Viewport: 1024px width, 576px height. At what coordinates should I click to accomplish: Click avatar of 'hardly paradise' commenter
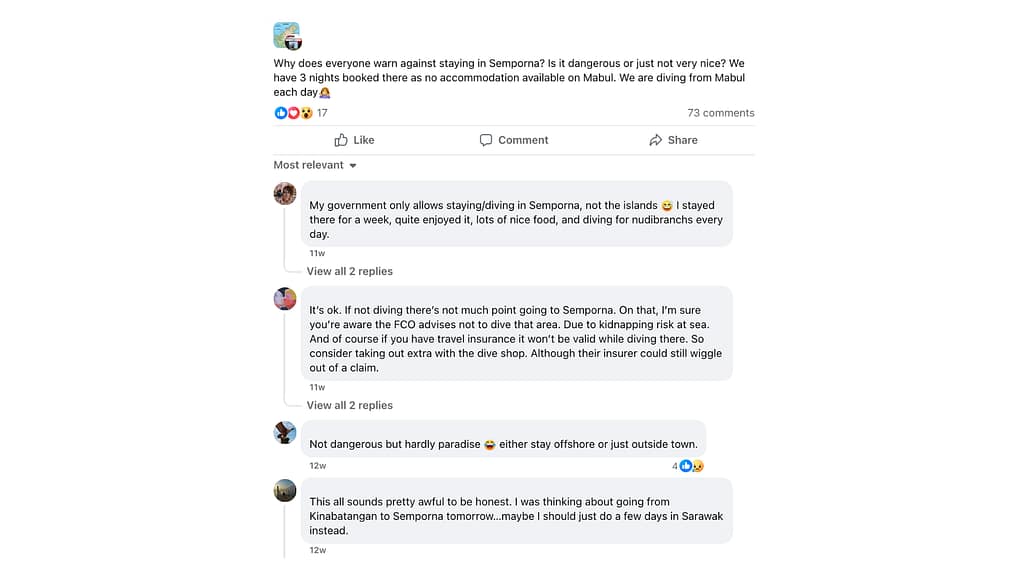pyautogui.click(x=285, y=432)
